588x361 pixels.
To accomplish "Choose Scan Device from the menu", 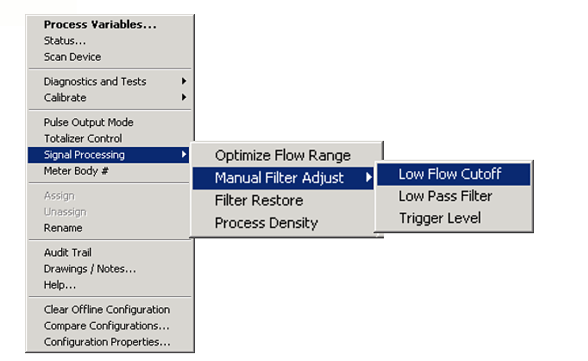I will click(x=72, y=57).
